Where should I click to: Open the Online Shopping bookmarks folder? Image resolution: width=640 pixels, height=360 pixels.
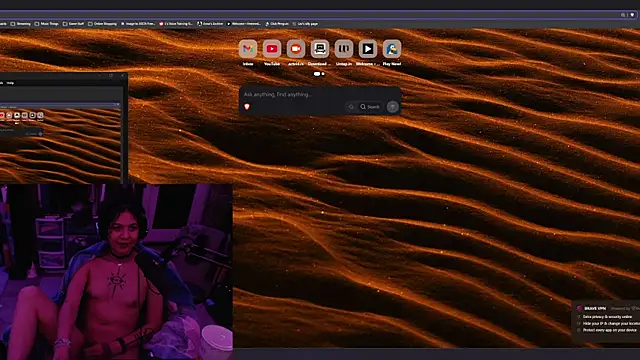(x=102, y=24)
